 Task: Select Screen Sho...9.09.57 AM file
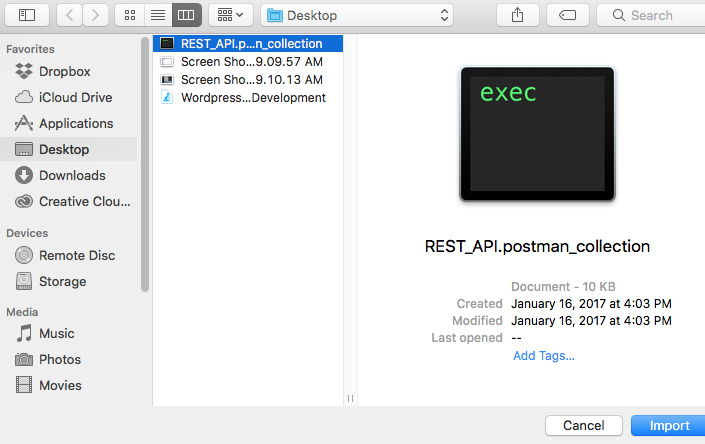click(x=248, y=62)
